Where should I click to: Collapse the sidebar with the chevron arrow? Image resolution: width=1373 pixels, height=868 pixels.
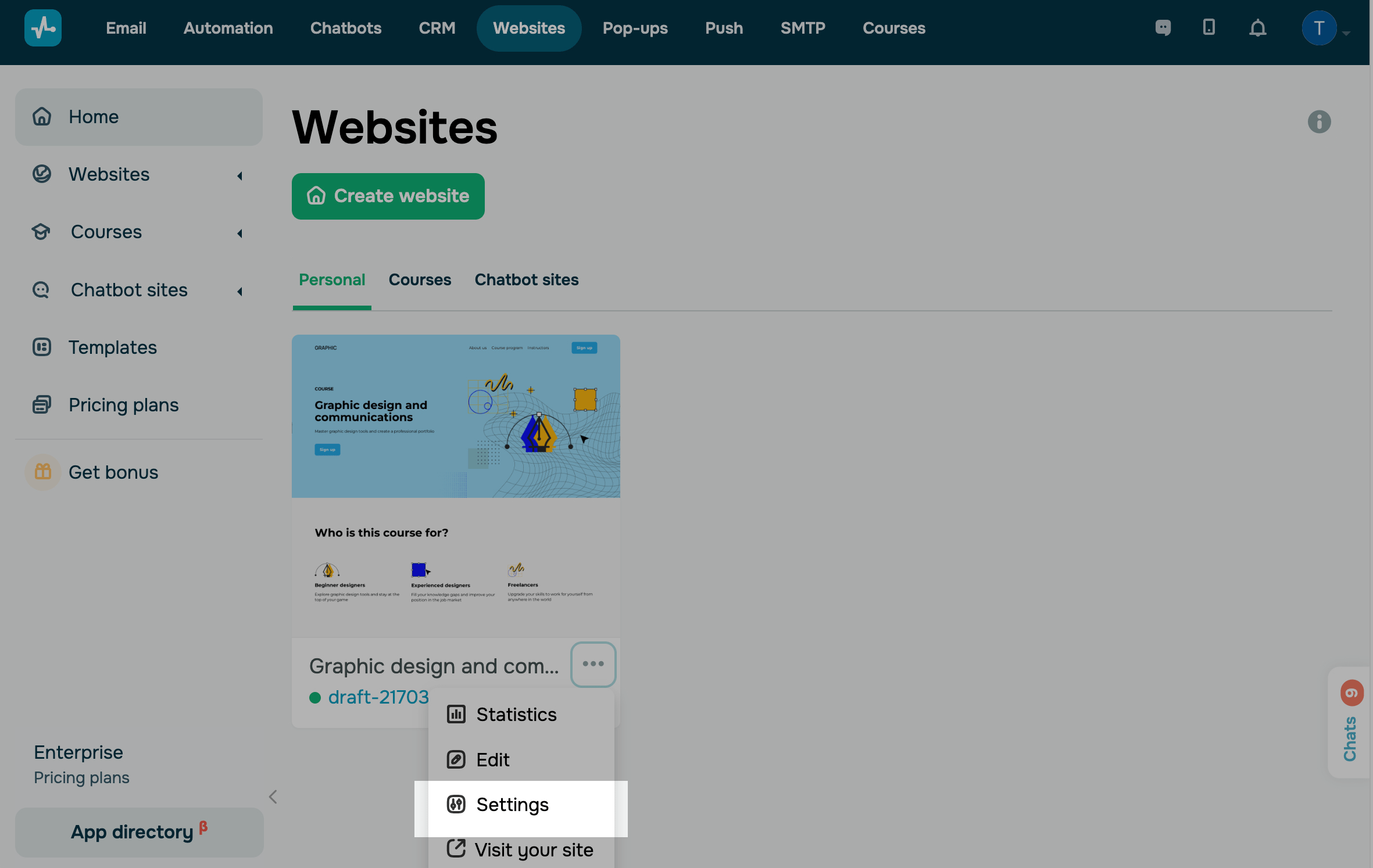[x=273, y=797]
